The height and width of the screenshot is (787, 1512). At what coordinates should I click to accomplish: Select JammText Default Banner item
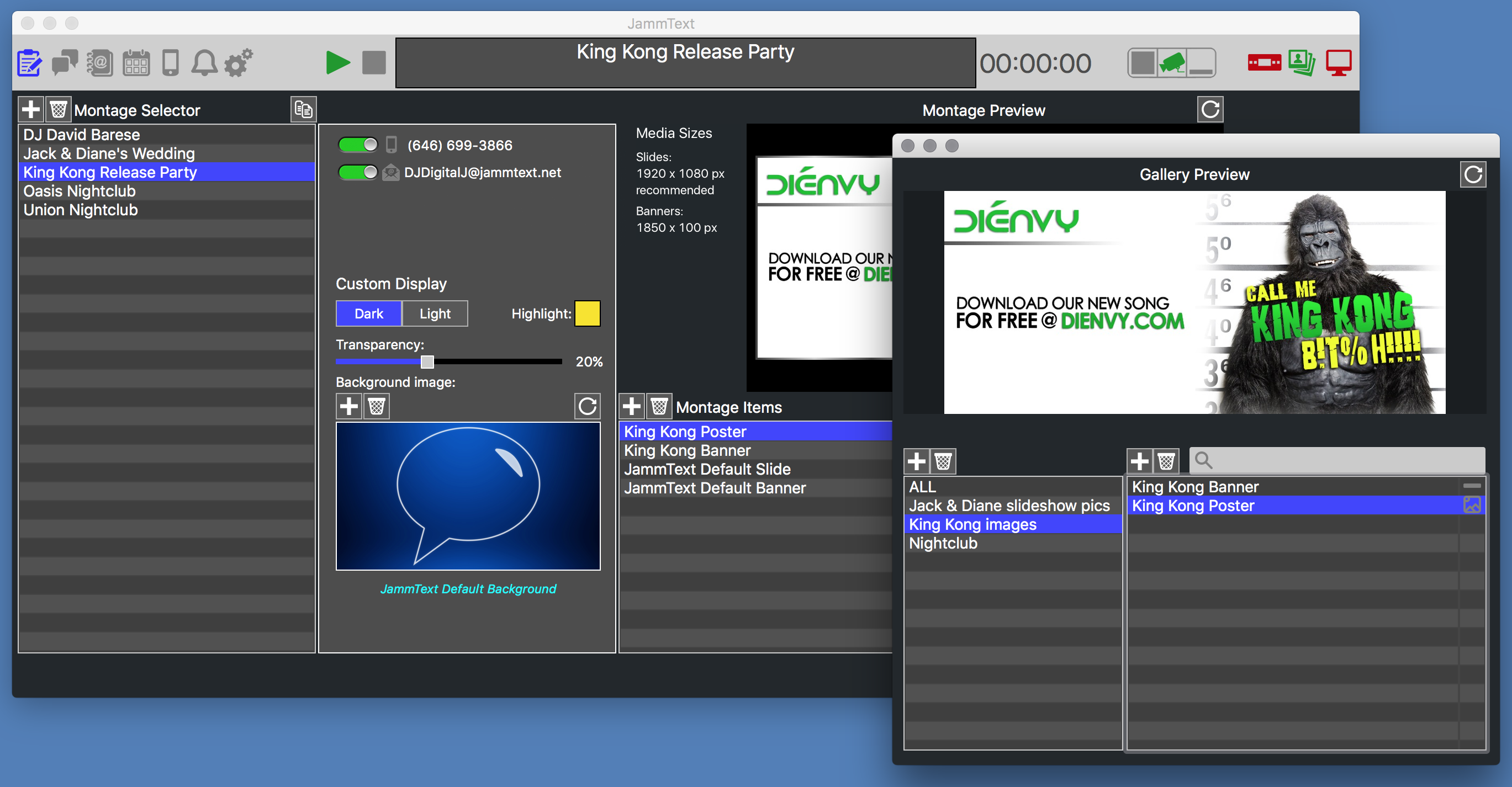[756, 488]
